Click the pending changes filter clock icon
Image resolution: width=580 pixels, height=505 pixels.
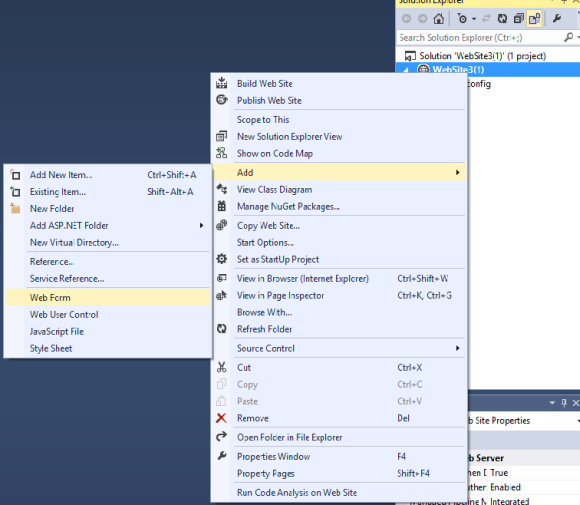pyautogui.click(x=462, y=18)
